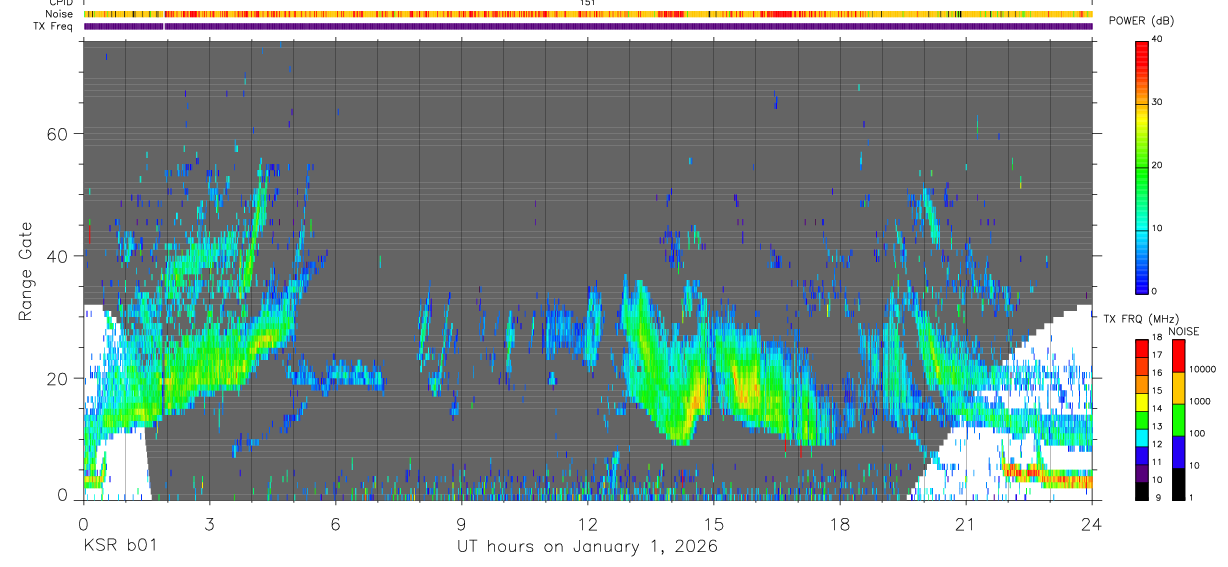
Task: Click the 100 tick on NOISE legend
Action: [1196, 434]
